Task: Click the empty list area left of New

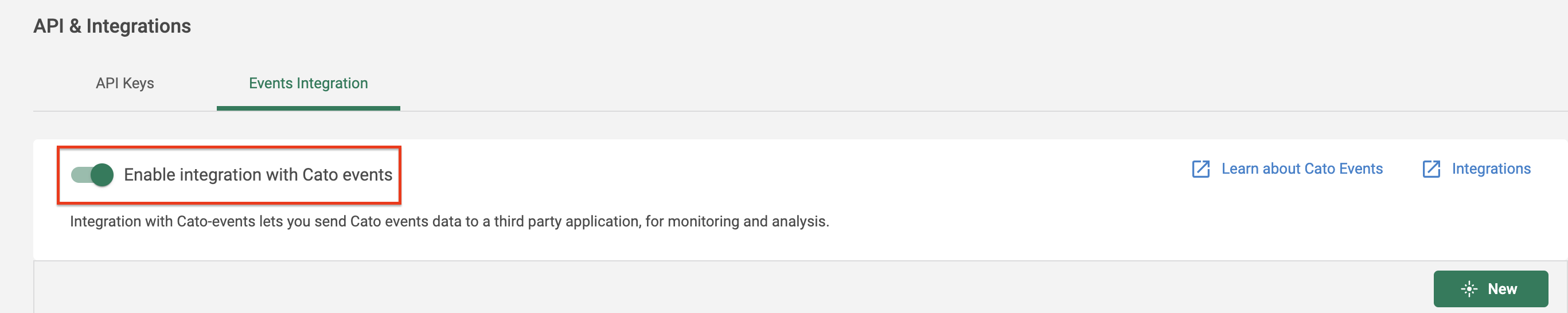Action: tap(731, 289)
